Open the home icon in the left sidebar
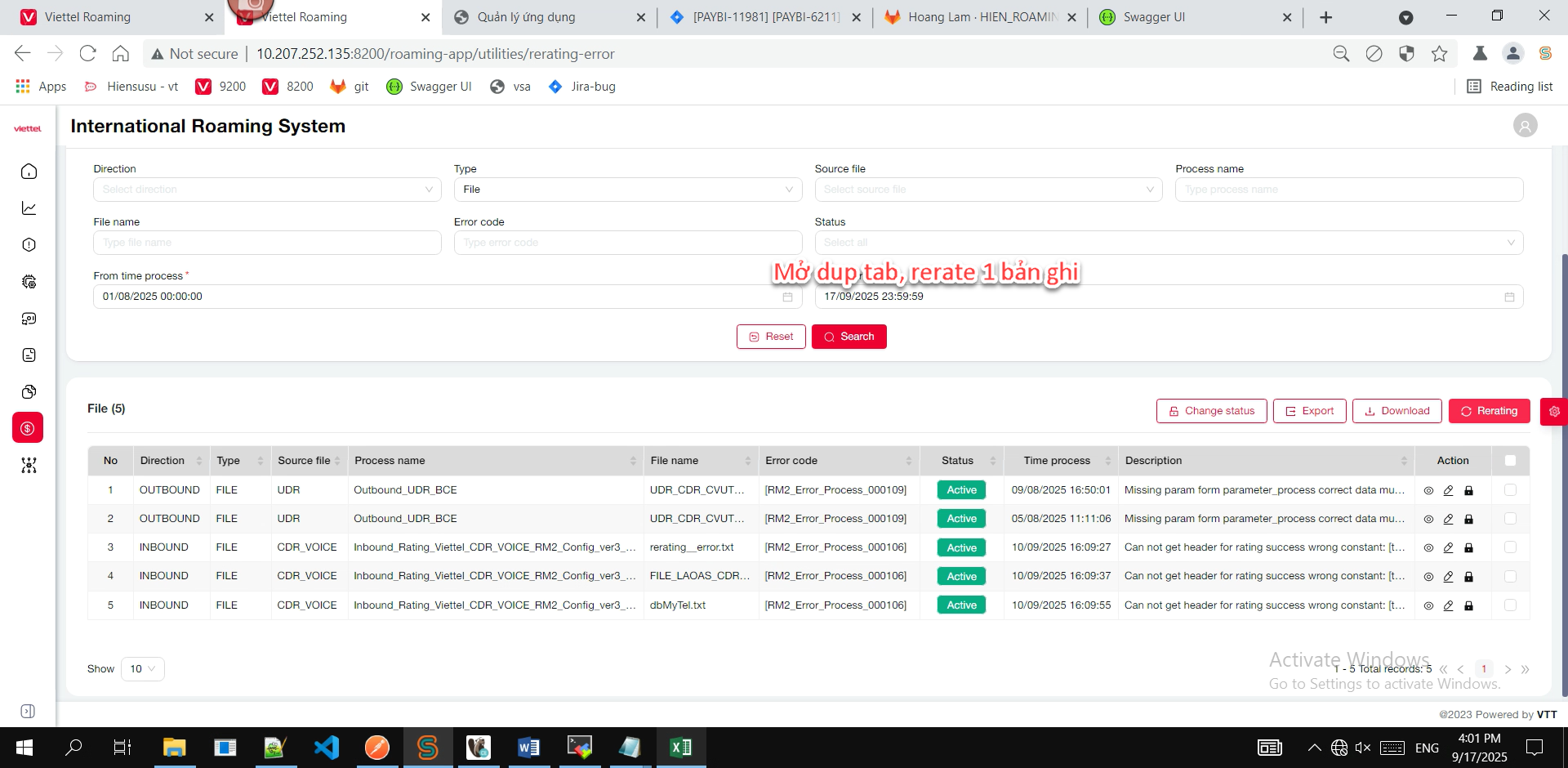This screenshot has height=768, width=1568. (x=29, y=172)
